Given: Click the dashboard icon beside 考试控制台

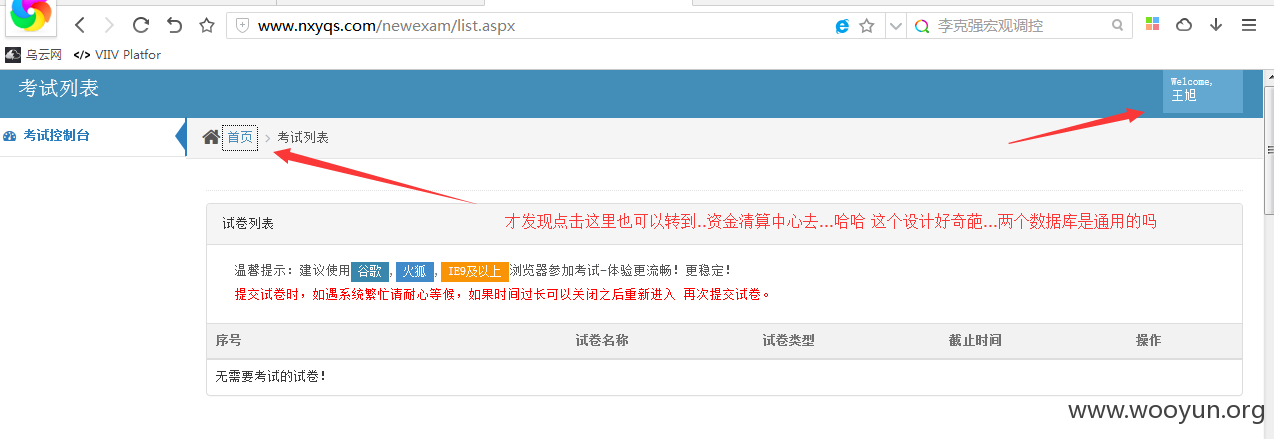Looking at the screenshot, I should [10, 136].
